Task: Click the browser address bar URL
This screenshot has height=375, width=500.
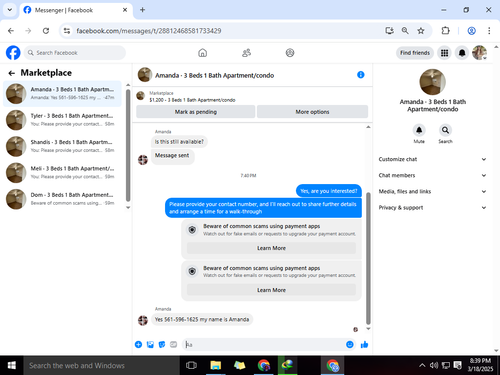Action: [x=149, y=31]
